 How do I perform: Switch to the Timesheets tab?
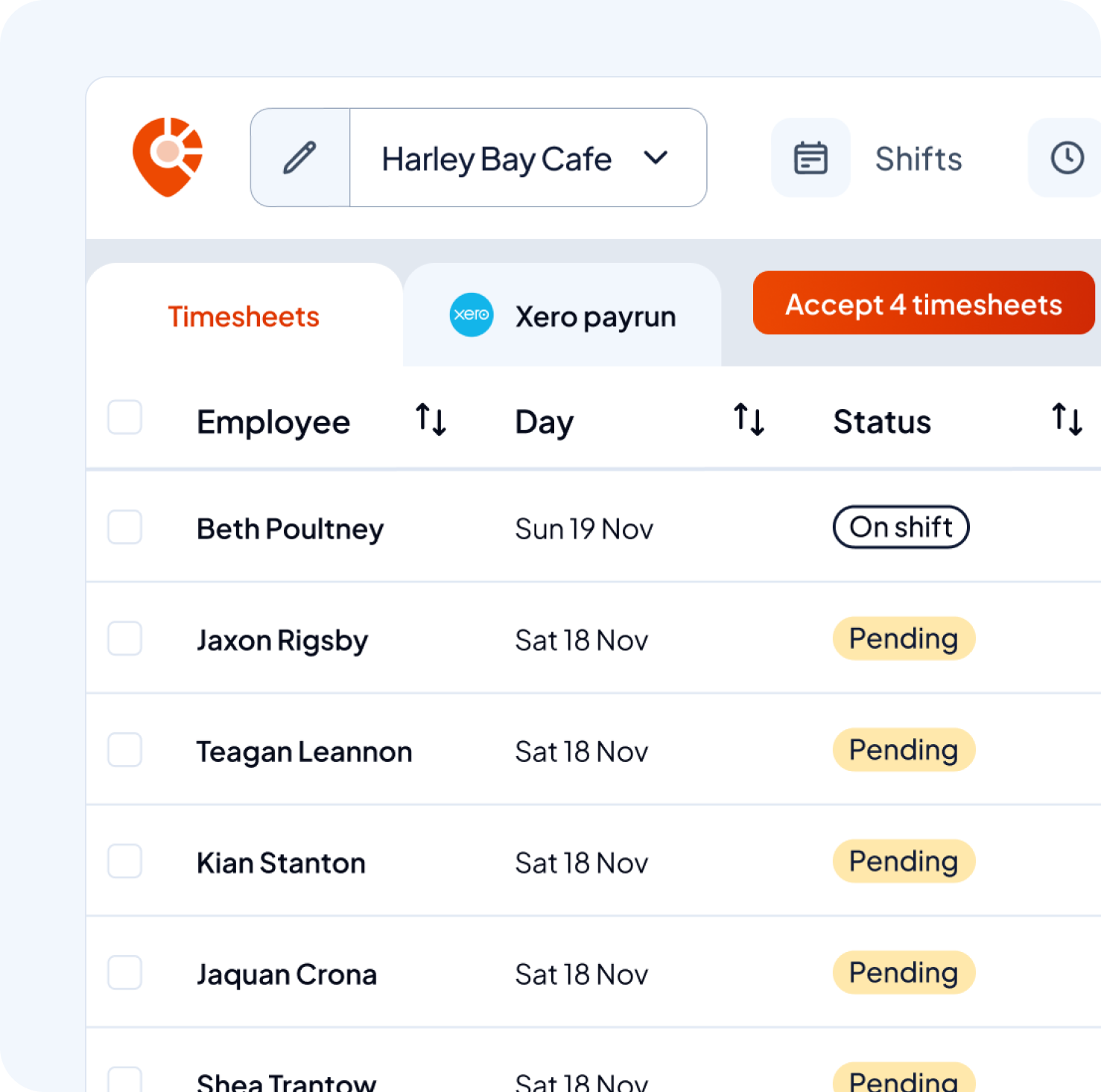click(x=243, y=316)
